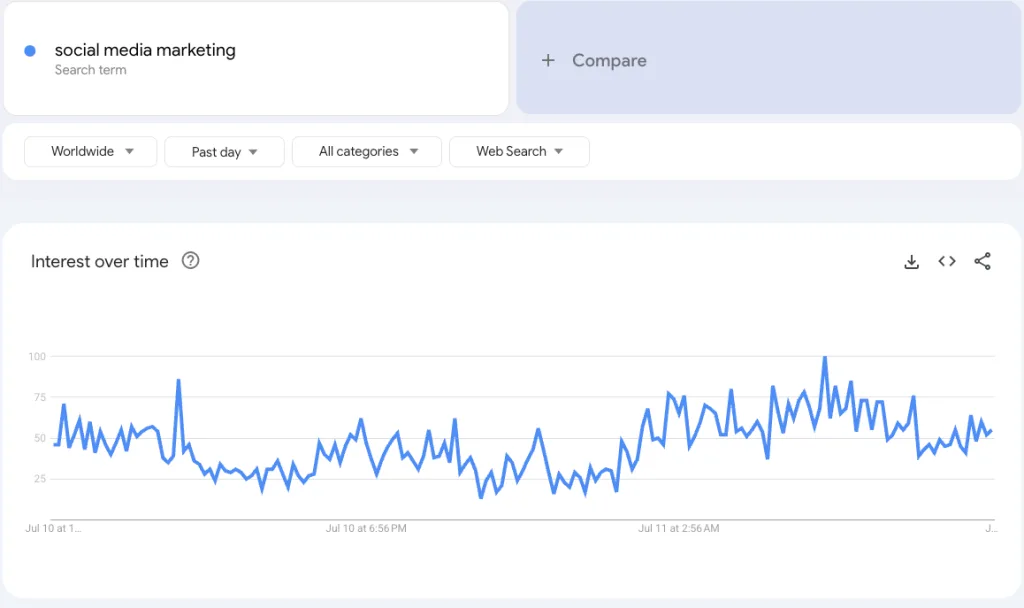Click the first Jul 10 axis label

click(54, 528)
